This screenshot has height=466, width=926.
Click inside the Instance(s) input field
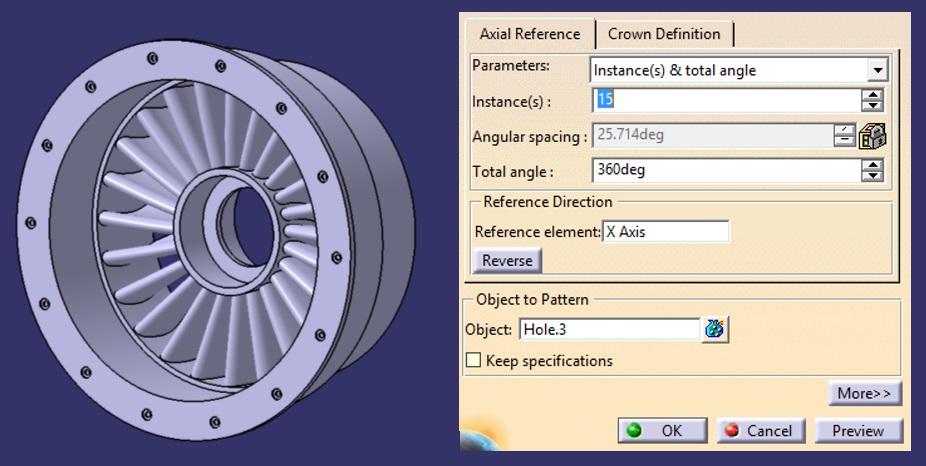click(x=726, y=100)
